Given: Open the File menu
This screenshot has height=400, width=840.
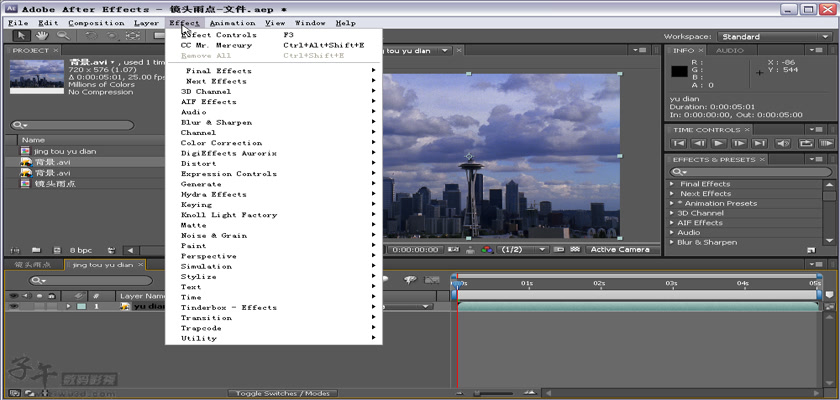Looking at the screenshot, I should 18,23.
